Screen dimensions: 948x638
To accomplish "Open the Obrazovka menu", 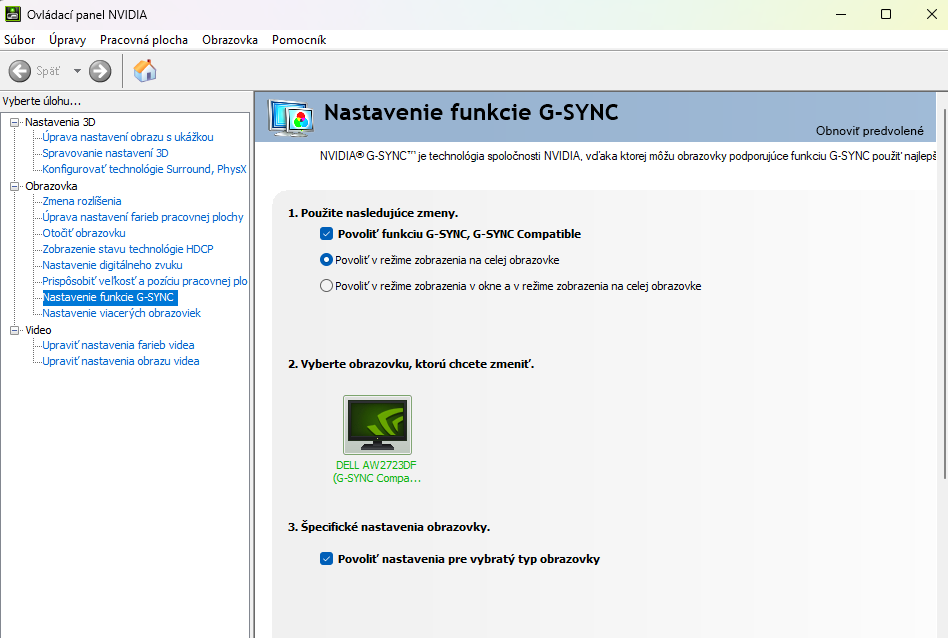I will tap(230, 40).
